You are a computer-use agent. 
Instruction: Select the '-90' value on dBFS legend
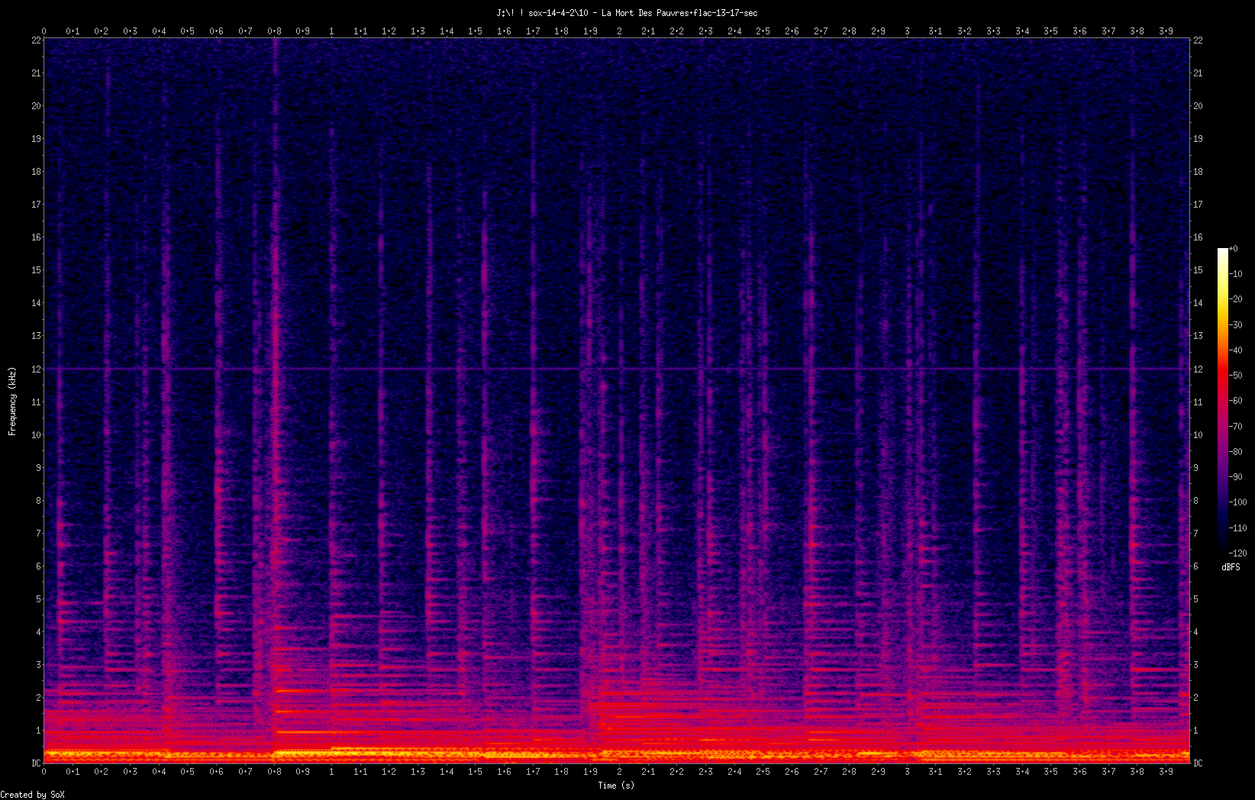pyautogui.click(x=1237, y=476)
